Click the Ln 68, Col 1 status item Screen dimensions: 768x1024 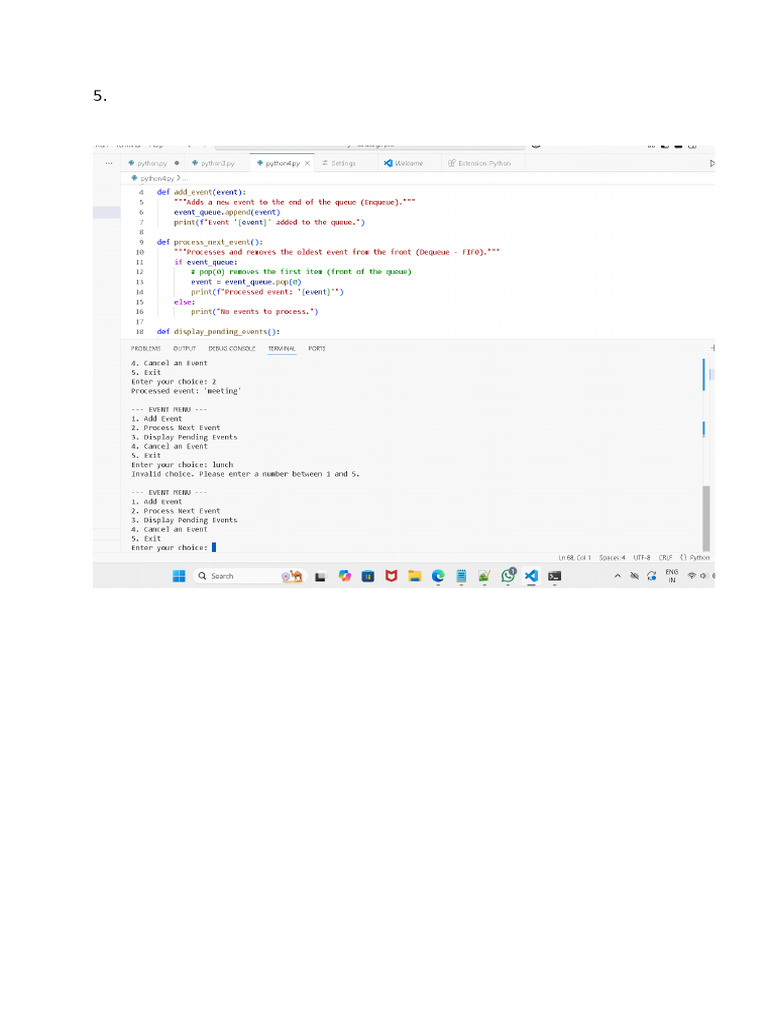(575, 558)
